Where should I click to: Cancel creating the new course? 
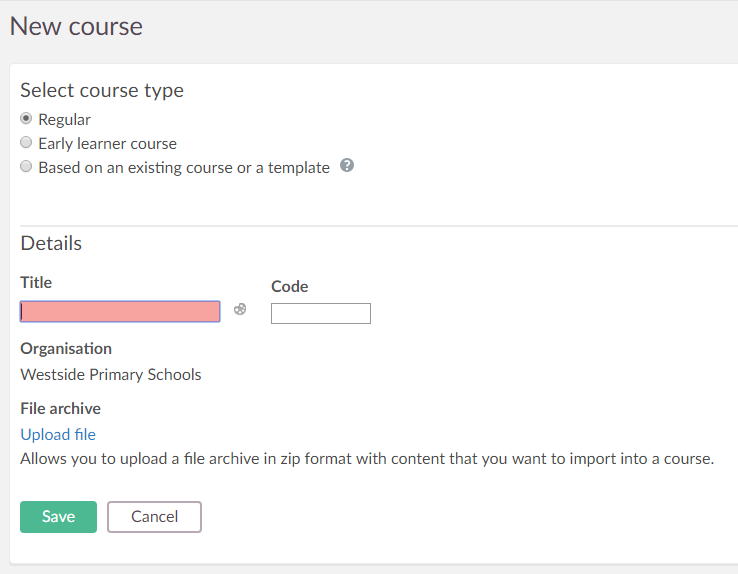154,517
